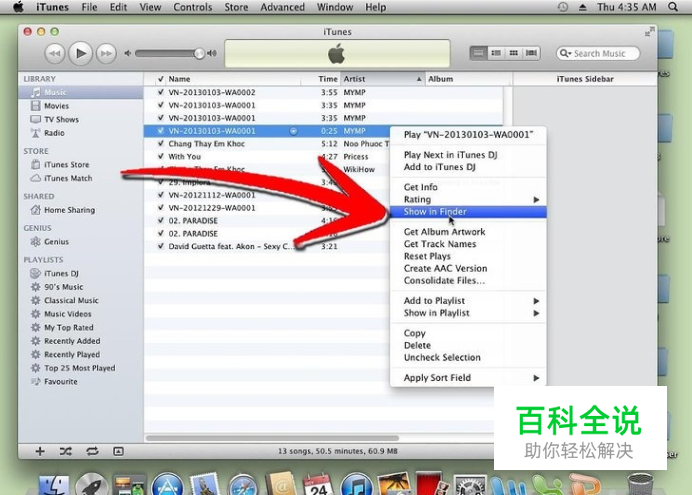
Task: Toggle repeat at bottom bar
Action: point(92,451)
